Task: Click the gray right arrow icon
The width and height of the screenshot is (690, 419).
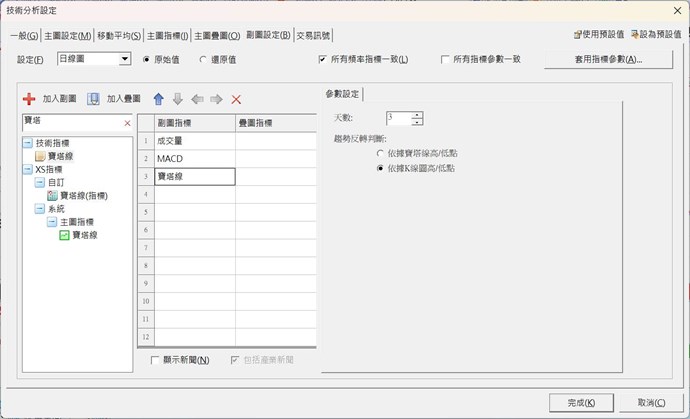Action: tap(216, 99)
